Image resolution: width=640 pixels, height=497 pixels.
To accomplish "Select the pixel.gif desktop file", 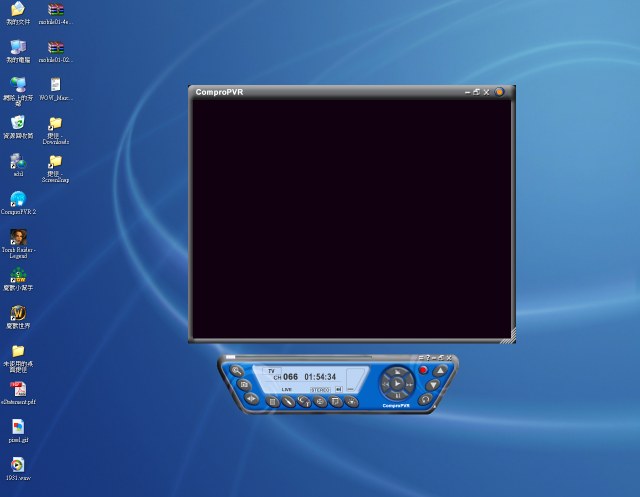I will pyautogui.click(x=18, y=431).
